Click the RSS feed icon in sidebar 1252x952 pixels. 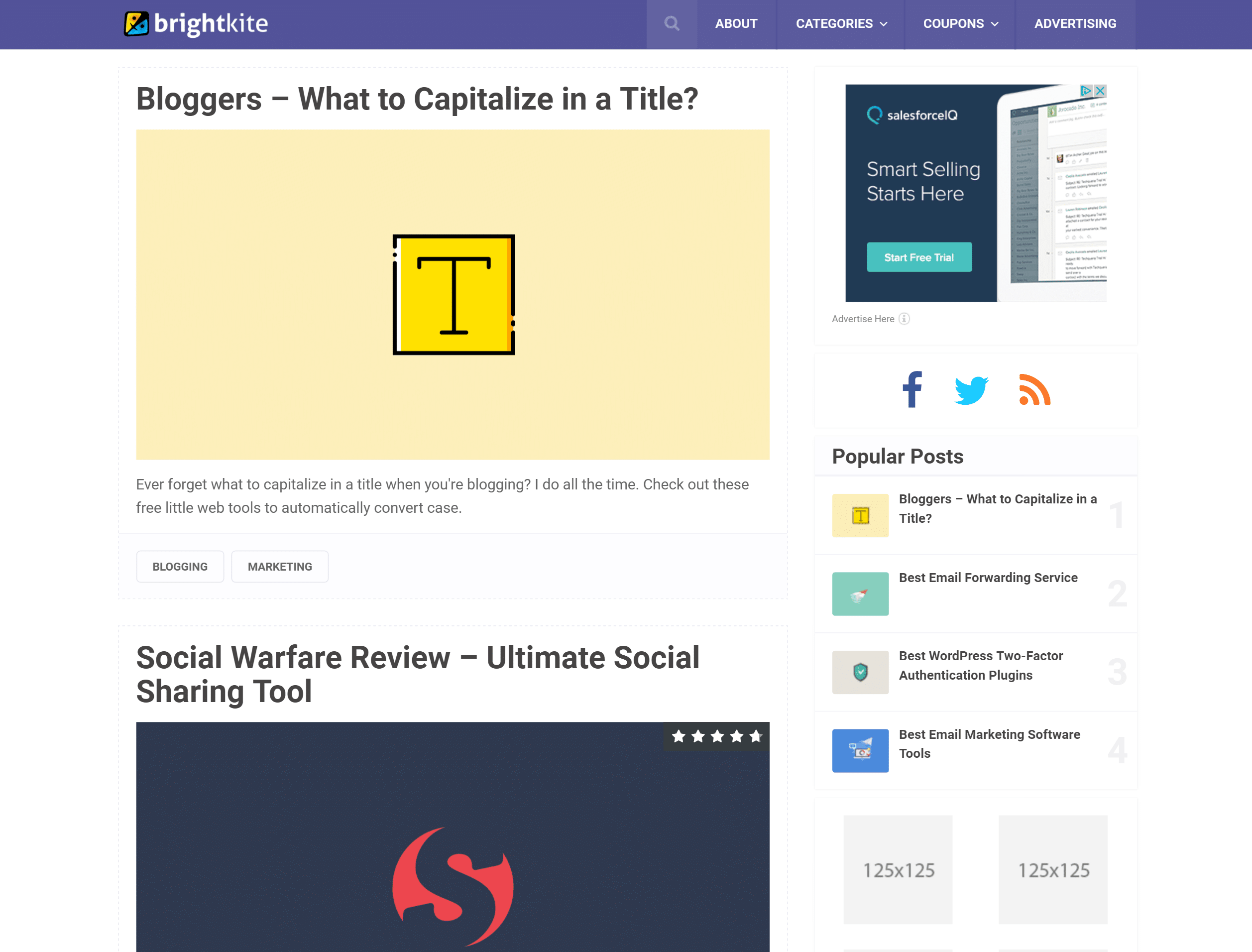[1034, 390]
